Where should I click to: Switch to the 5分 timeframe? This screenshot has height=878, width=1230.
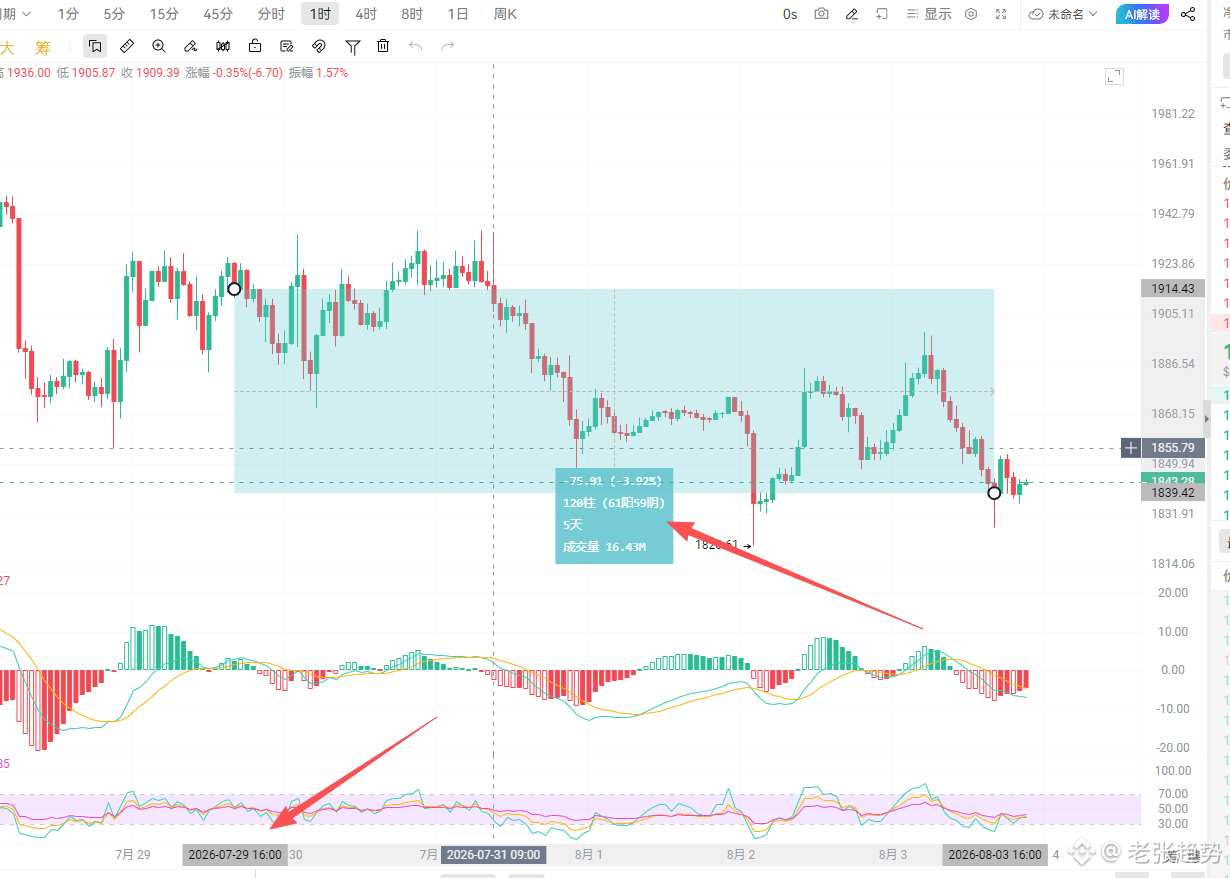(115, 14)
